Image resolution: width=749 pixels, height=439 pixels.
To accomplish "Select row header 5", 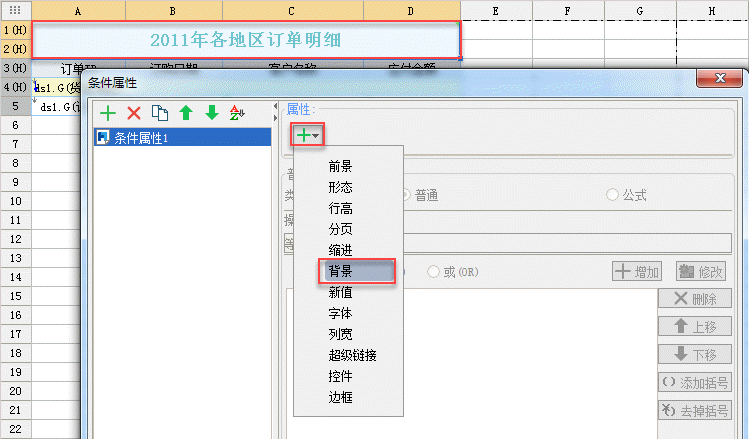I will [x=16, y=106].
